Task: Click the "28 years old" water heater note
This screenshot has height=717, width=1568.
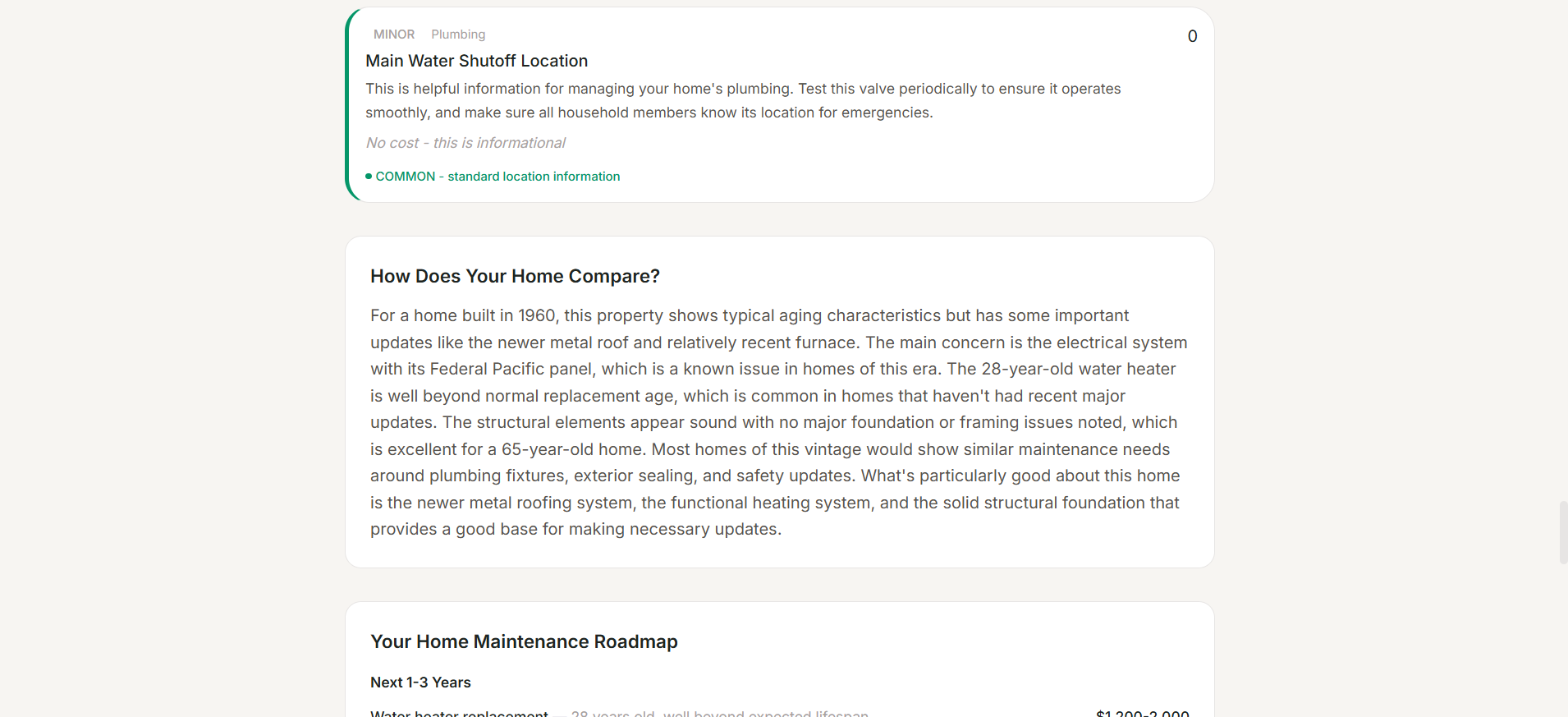Action: [x=612, y=713]
